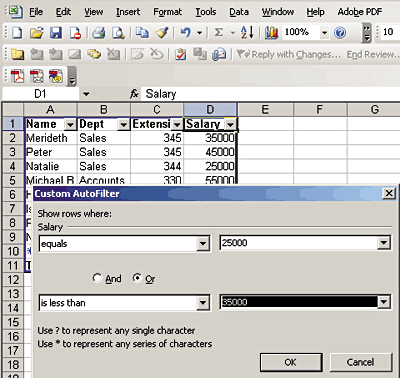Open a file with the Open folder icon

[37, 33]
